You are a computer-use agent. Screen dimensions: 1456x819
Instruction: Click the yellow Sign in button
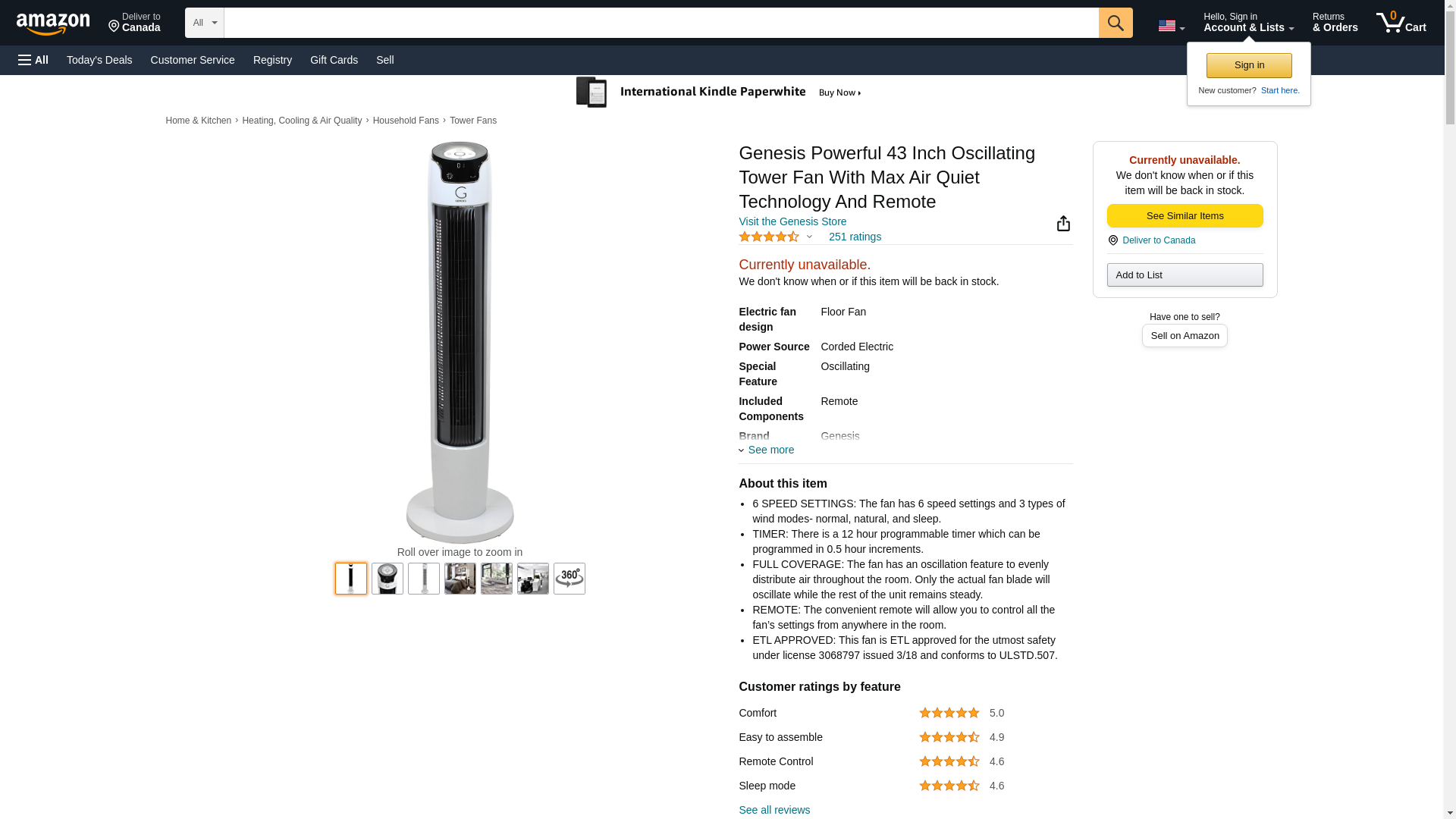coord(1249,65)
